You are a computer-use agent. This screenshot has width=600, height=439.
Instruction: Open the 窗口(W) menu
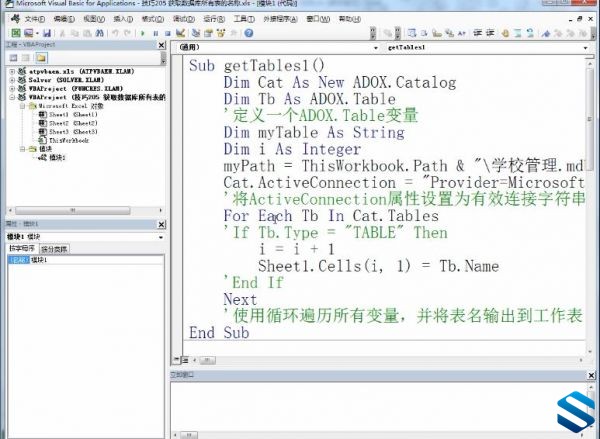[318, 19]
